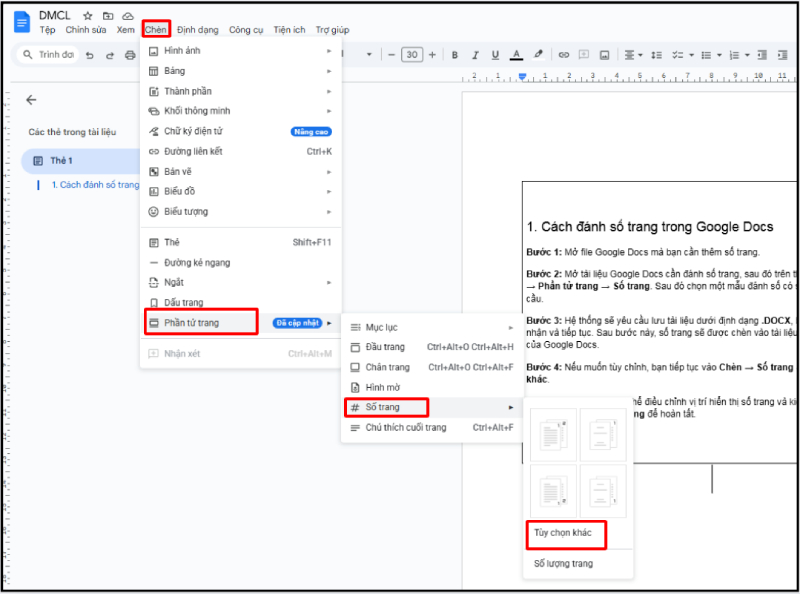Open the line spacing icon
Viewport: 800px width, 594px height.
click(x=656, y=55)
